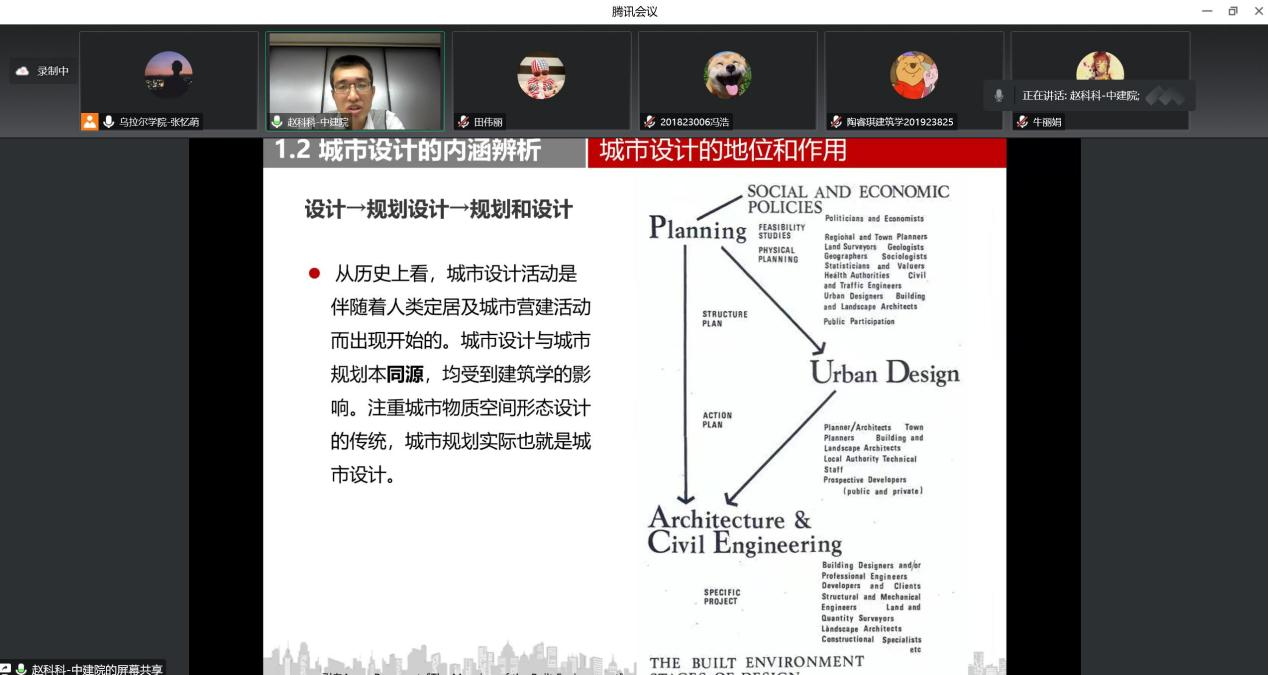Click red slide heading 城市设计的地位和作用
1268x675 pixels.
pos(722,151)
